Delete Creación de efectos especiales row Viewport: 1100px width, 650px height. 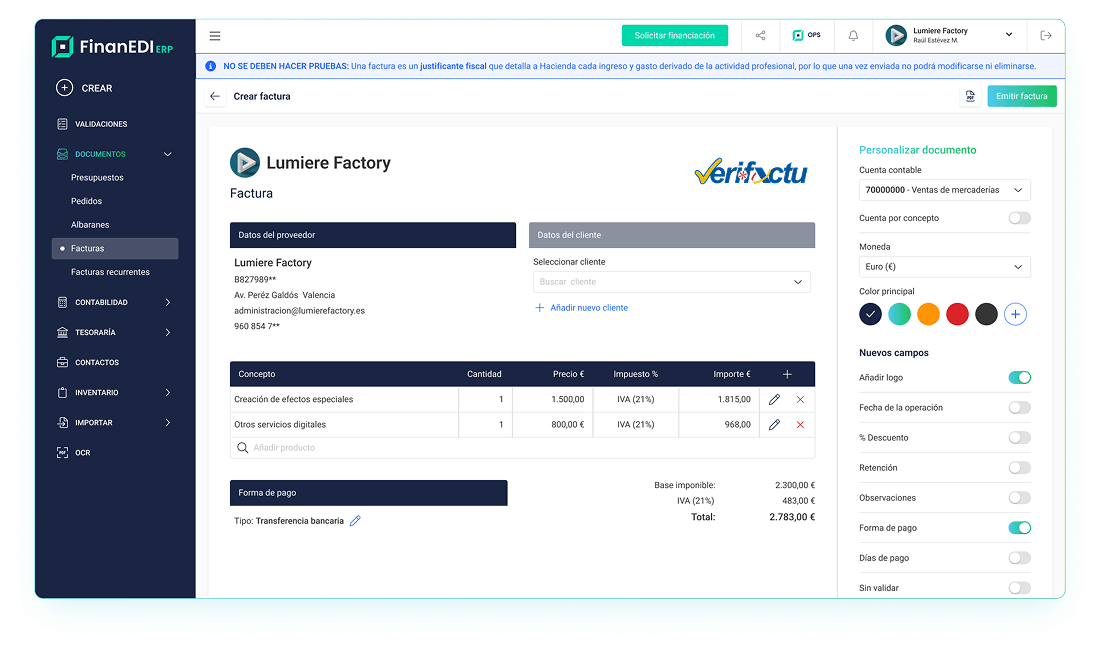pos(800,400)
